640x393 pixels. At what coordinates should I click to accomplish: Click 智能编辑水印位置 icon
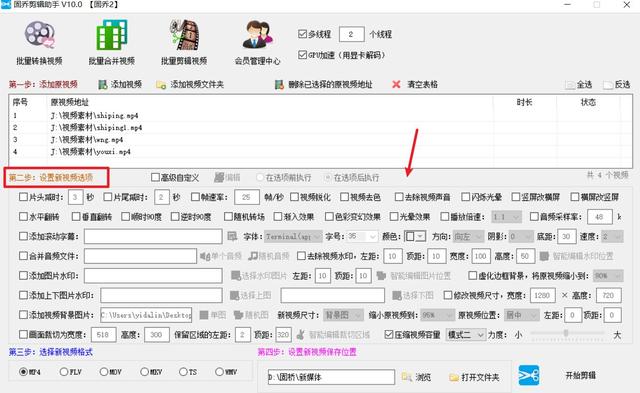544,256
